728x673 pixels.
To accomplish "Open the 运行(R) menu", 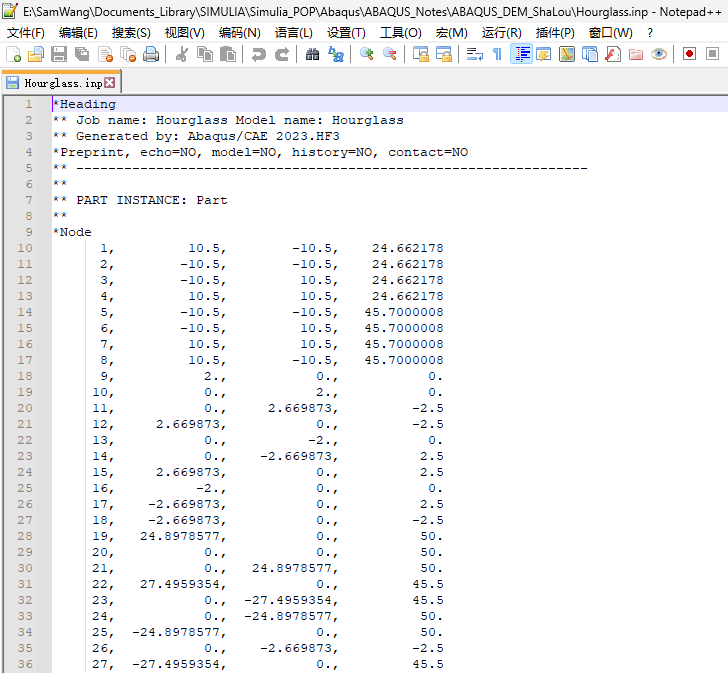I will (501, 33).
